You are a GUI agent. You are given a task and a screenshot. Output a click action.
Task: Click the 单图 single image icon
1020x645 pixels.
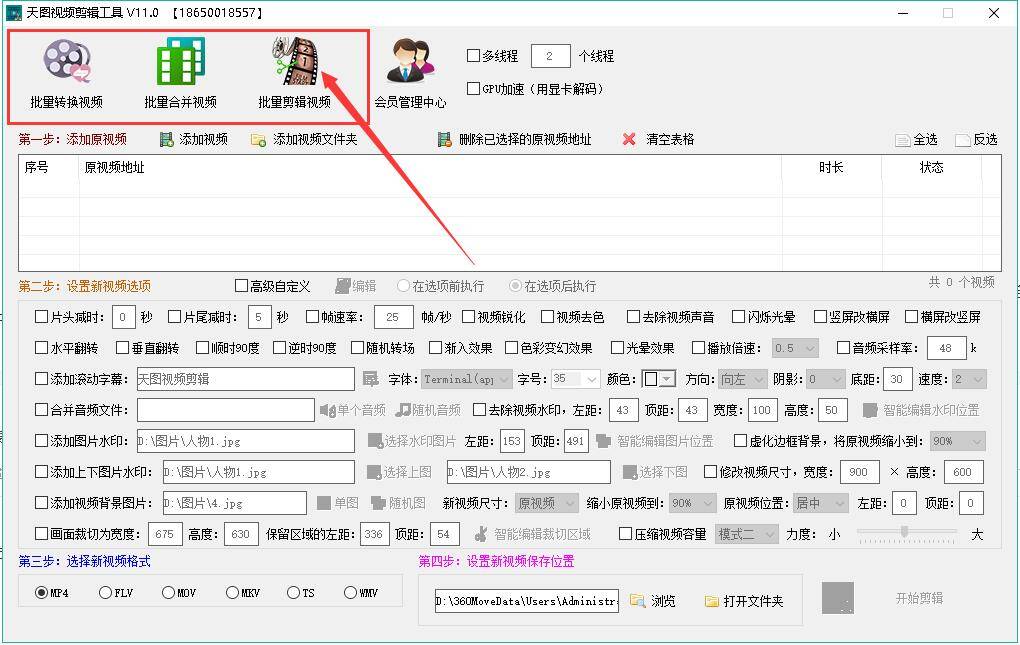point(323,503)
